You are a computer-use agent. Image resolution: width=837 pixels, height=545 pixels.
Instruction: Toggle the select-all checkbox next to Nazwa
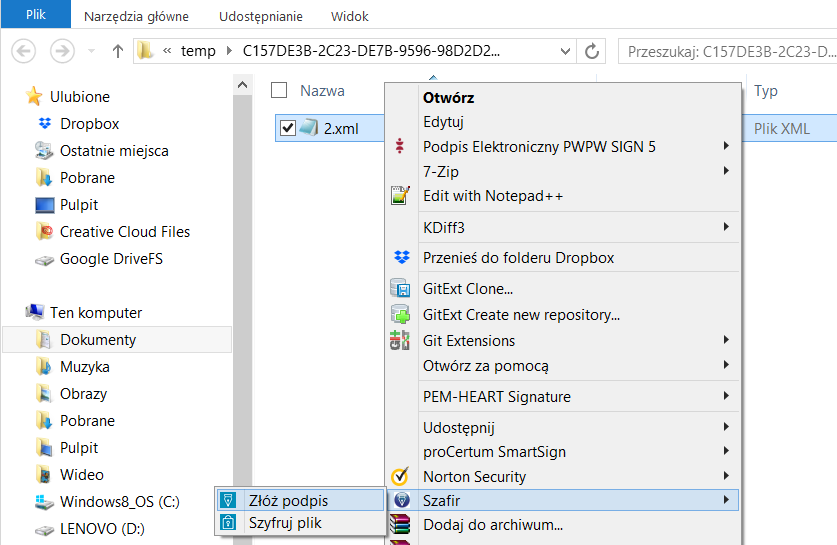(279, 90)
